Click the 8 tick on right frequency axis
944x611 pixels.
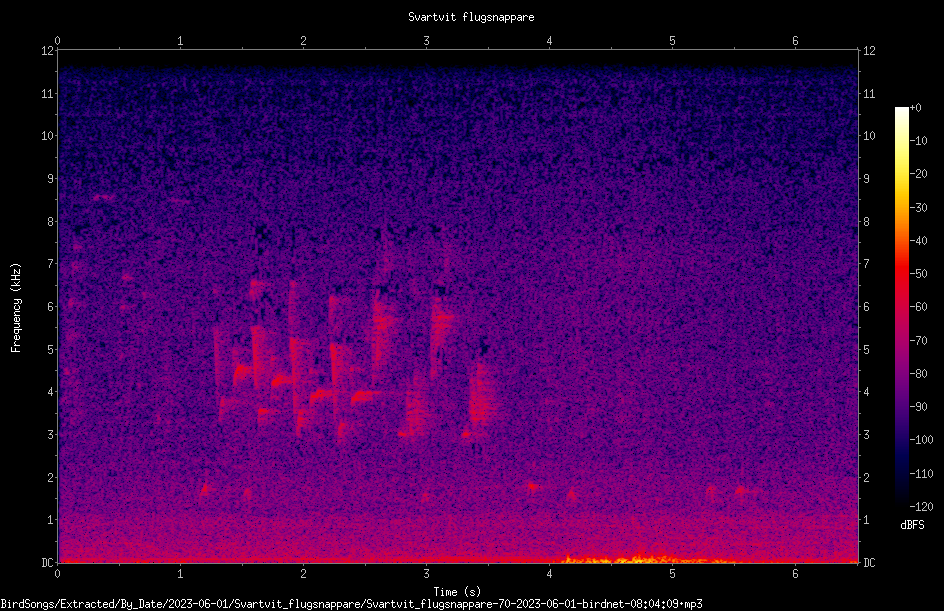click(x=866, y=222)
